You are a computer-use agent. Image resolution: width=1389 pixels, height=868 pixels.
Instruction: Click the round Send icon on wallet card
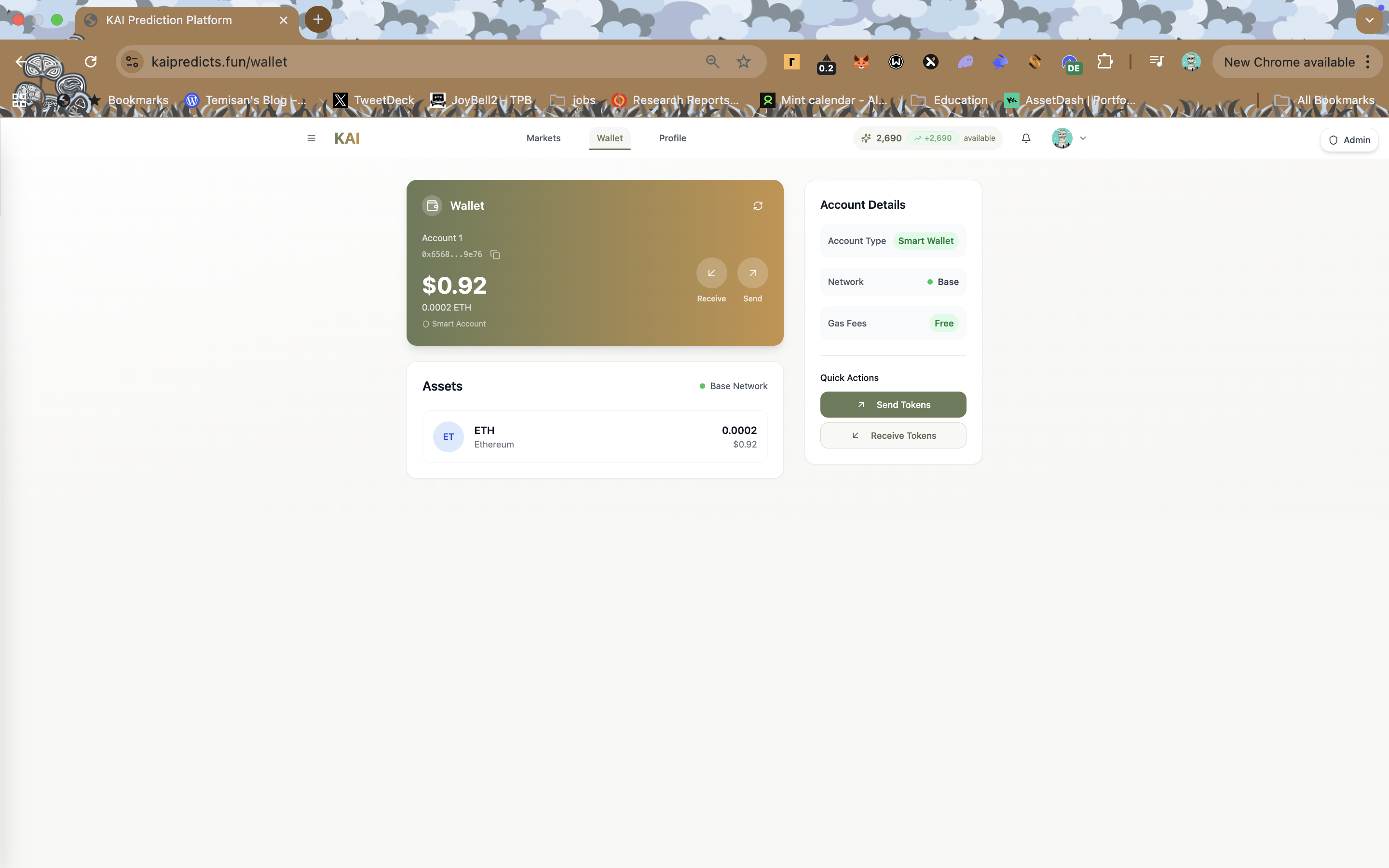752,273
